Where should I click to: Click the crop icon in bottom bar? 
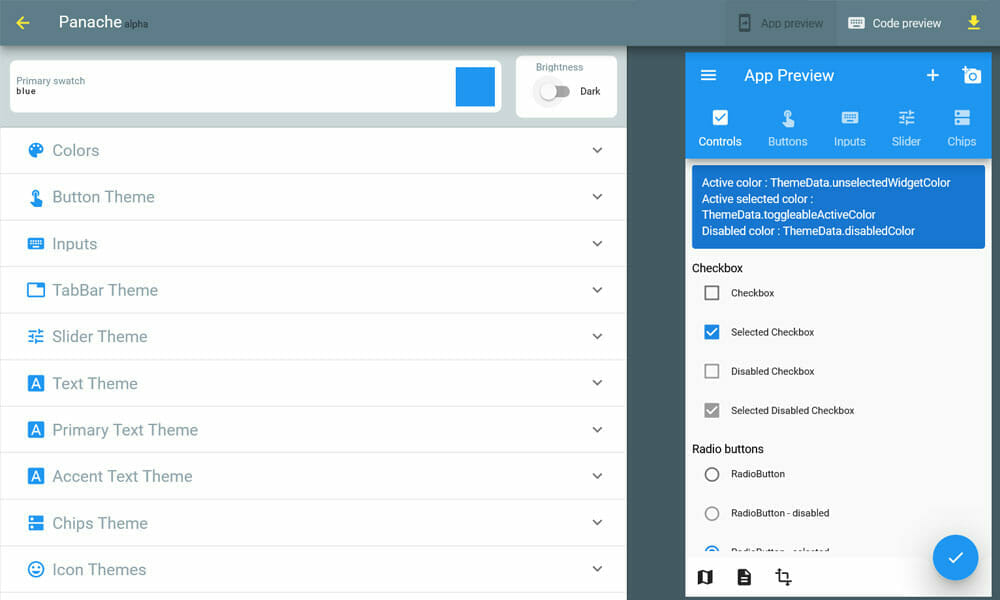click(783, 577)
